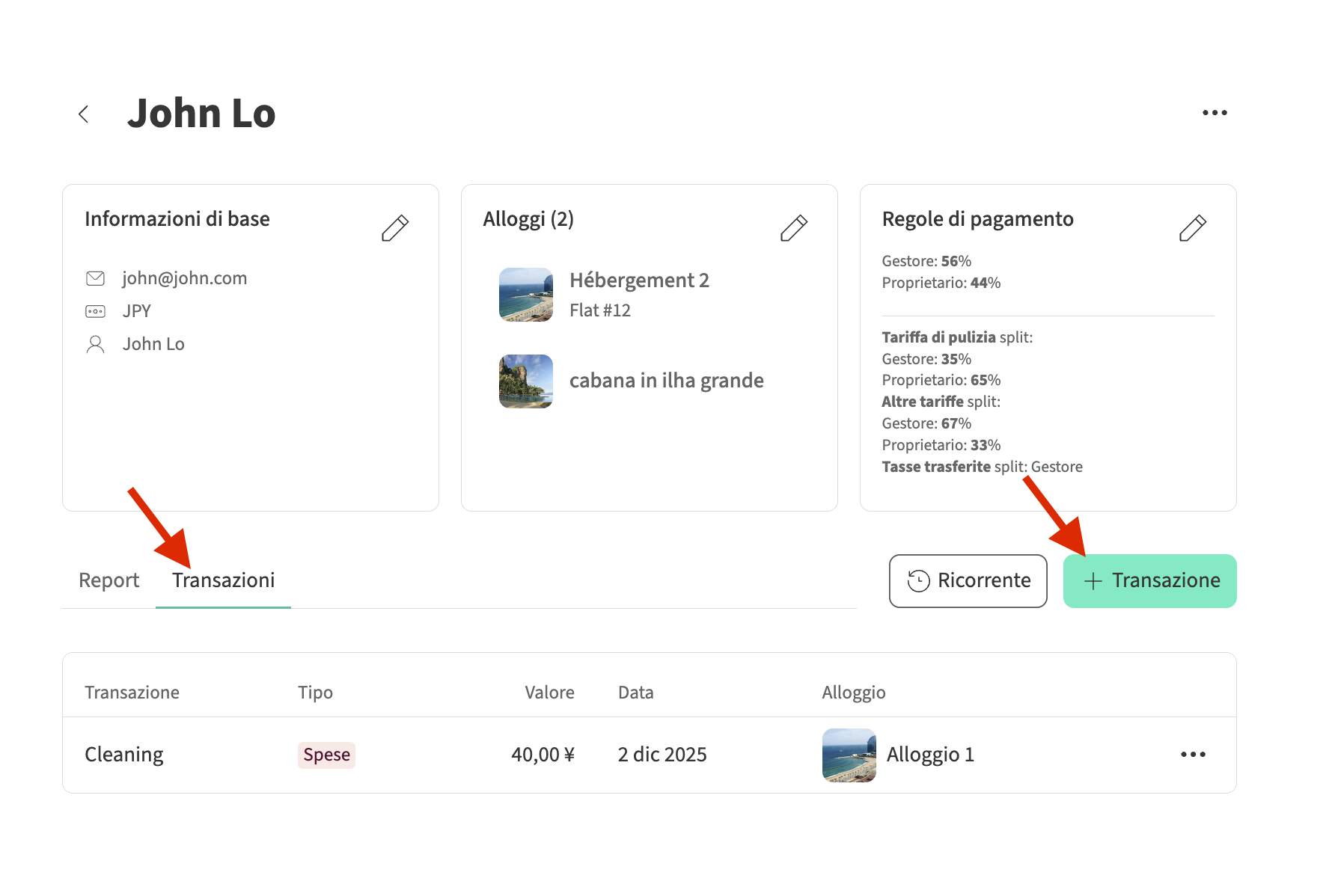
Task: Edit Informazioni di base with pencil icon
Action: 394,228
